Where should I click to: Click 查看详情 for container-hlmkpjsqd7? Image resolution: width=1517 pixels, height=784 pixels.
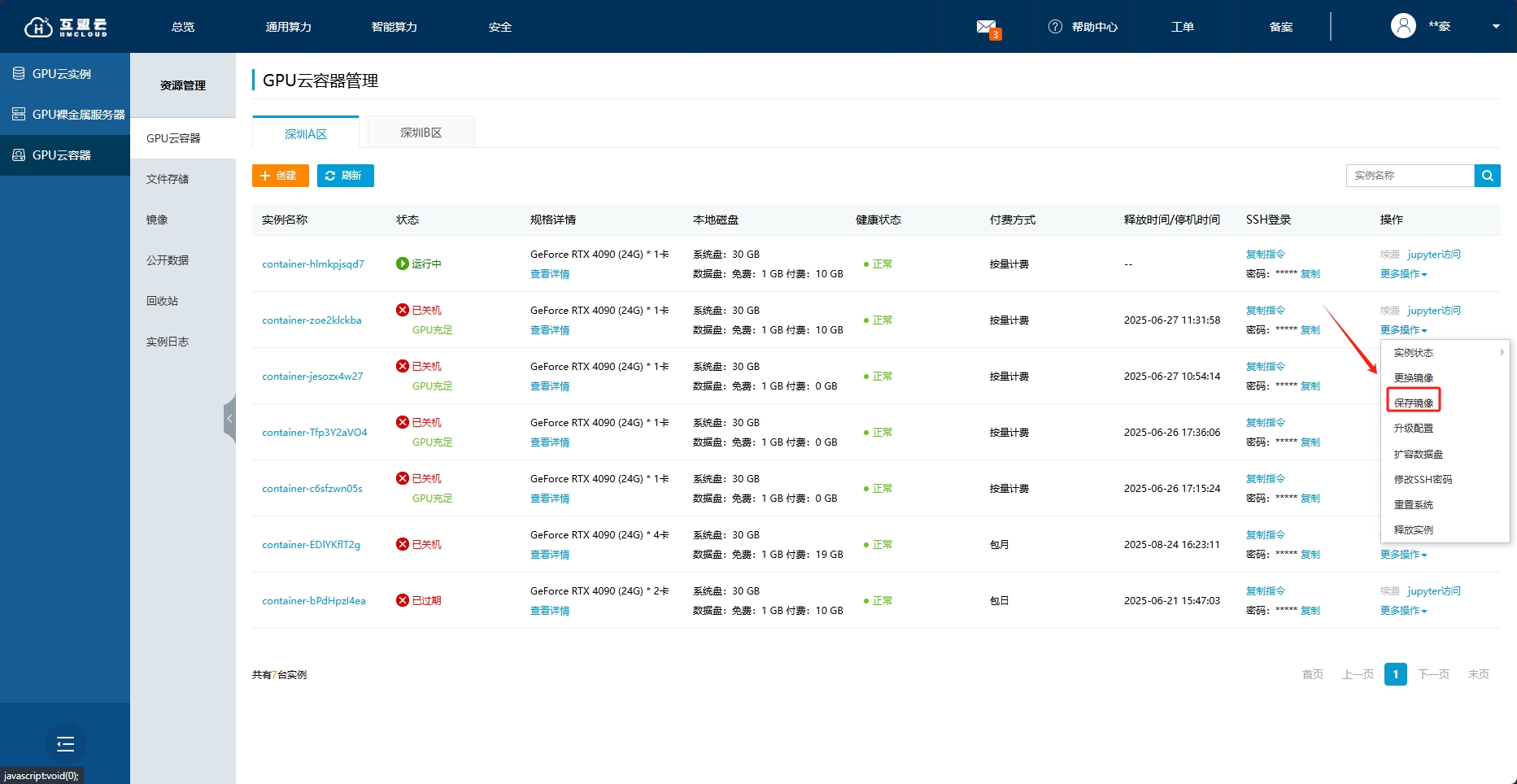coord(550,274)
